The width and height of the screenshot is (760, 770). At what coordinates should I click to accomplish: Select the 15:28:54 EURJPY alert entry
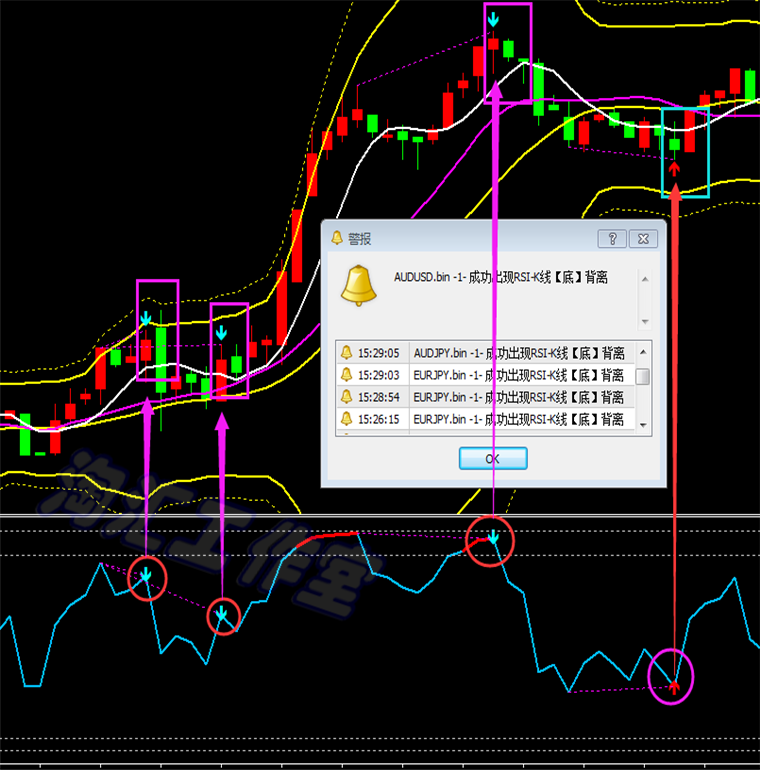click(486, 397)
